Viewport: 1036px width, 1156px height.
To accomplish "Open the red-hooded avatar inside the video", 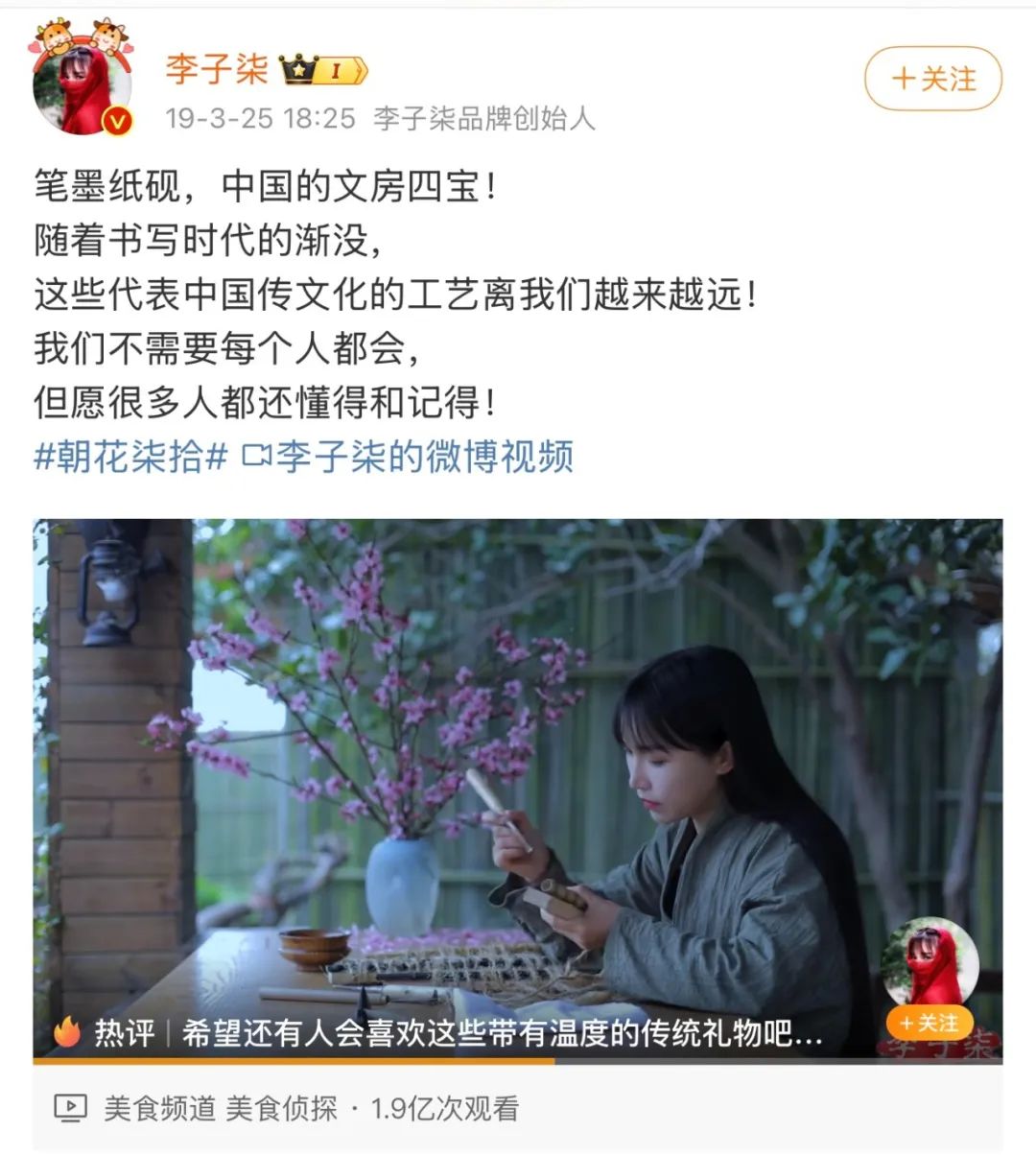I will (x=930, y=963).
